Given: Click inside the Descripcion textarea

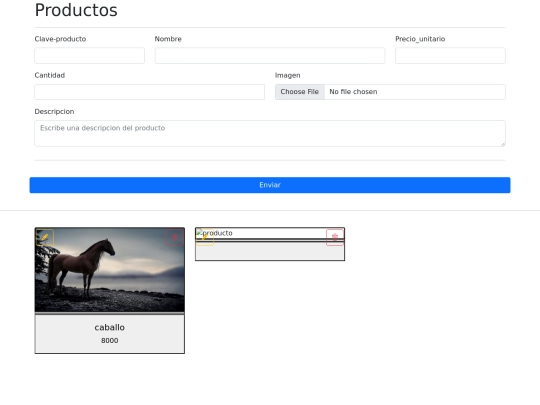Looking at the screenshot, I should click(x=270, y=133).
